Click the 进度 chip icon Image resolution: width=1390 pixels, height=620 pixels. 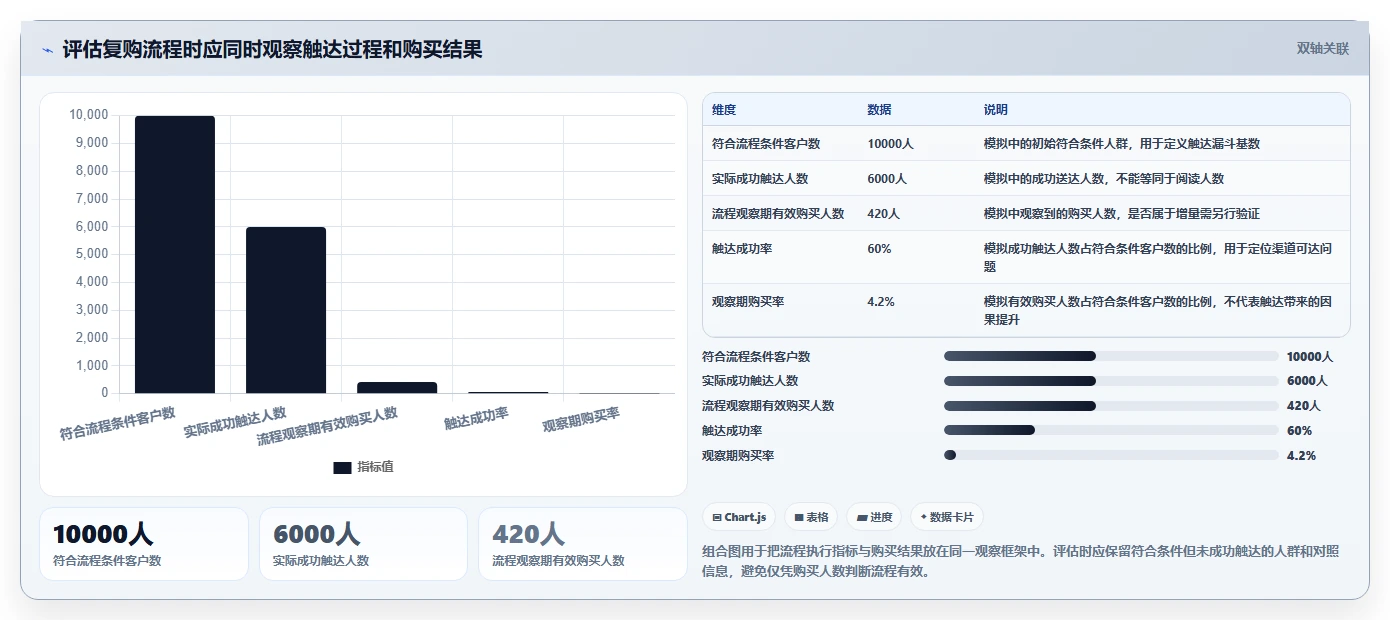(861, 517)
